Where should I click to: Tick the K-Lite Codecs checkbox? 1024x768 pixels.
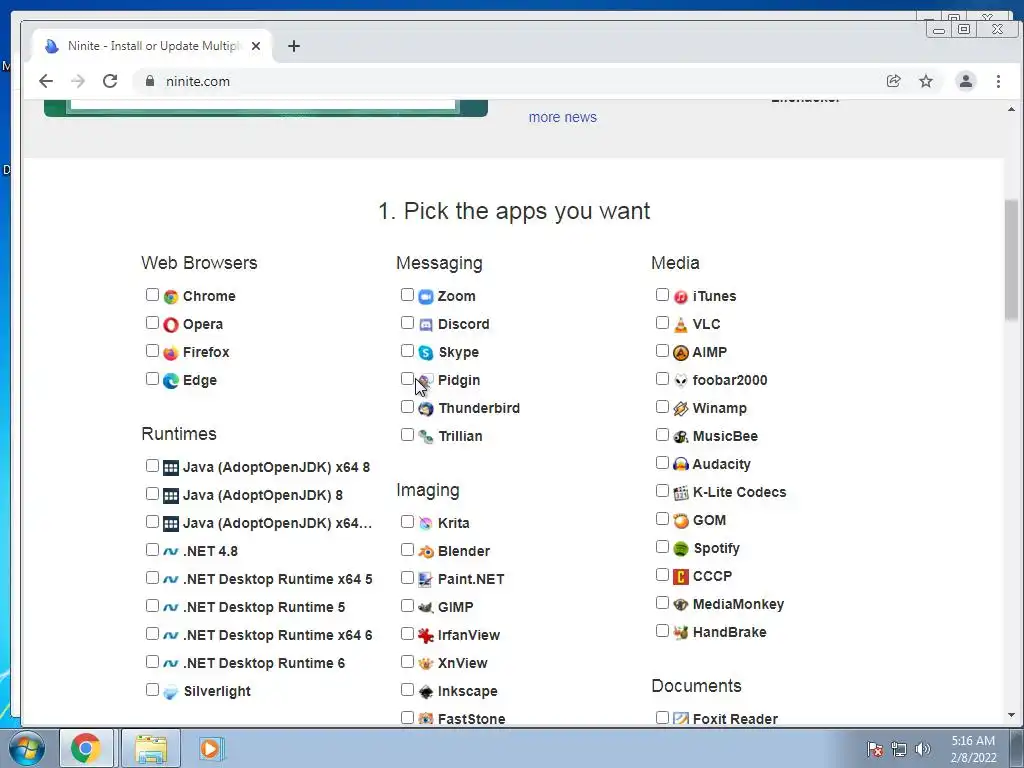click(662, 491)
